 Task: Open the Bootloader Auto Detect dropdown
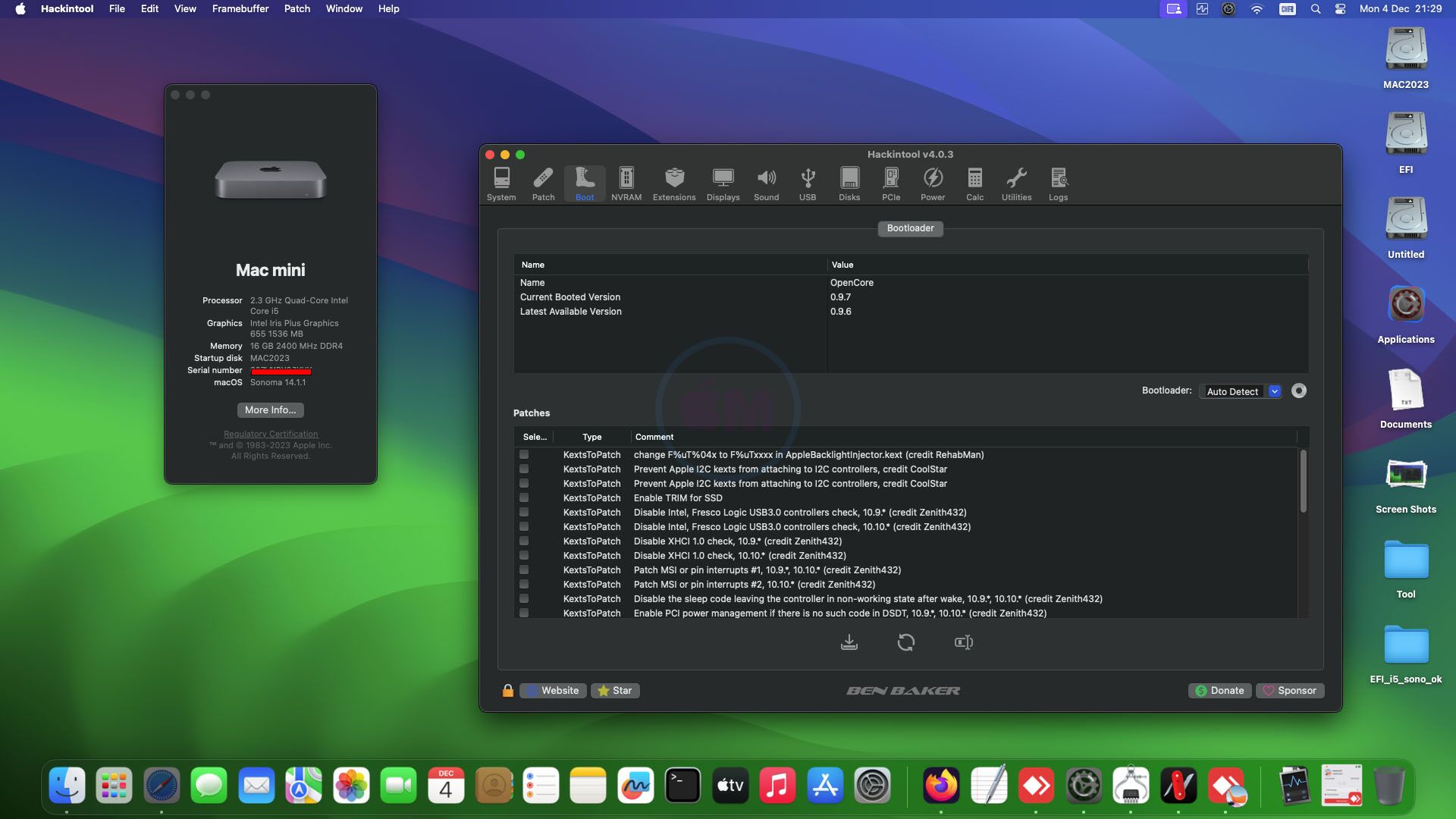tap(1241, 391)
